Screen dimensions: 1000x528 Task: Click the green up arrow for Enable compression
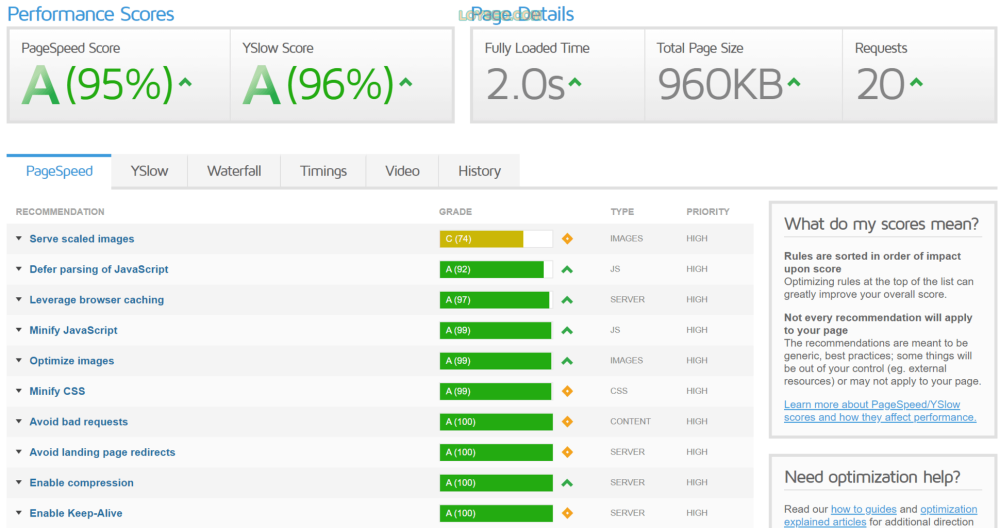coord(567,483)
